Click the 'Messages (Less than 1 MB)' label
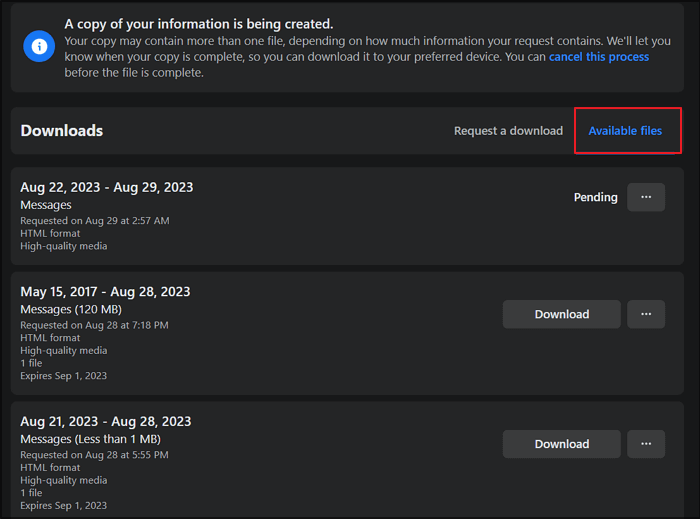The width and height of the screenshot is (700, 519). 90,439
